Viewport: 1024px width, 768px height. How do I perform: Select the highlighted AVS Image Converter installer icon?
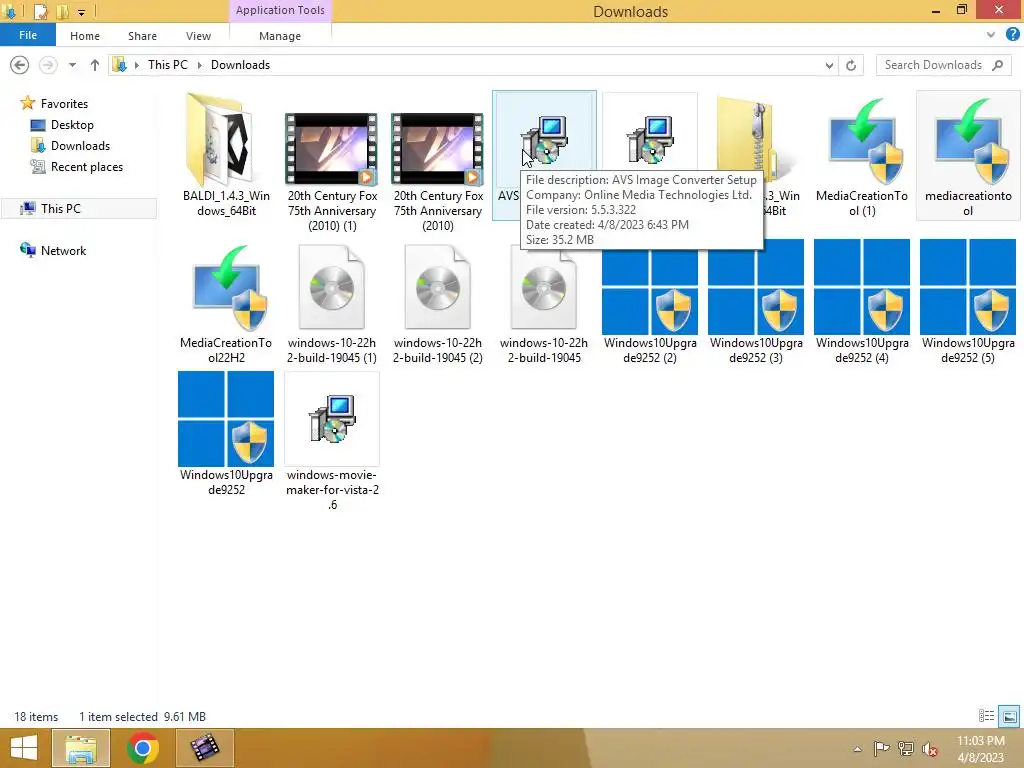pos(544,138)
